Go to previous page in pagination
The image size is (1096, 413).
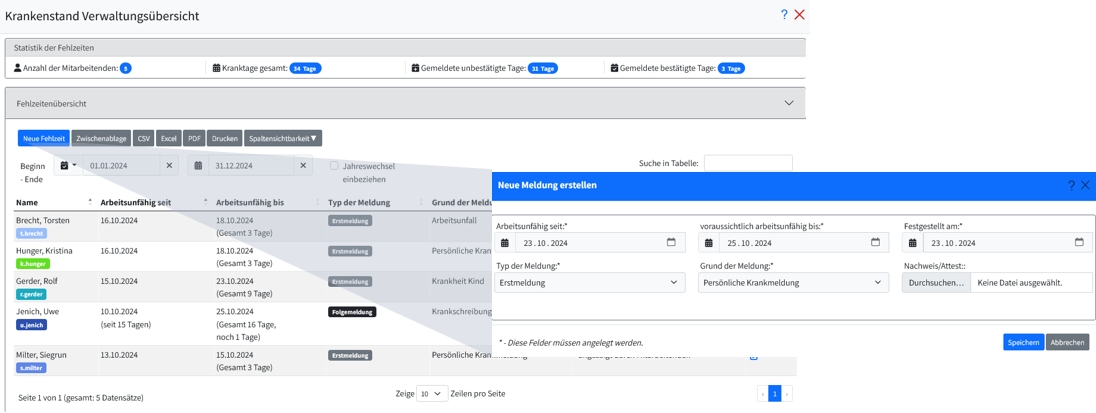[x=763, y=394]
